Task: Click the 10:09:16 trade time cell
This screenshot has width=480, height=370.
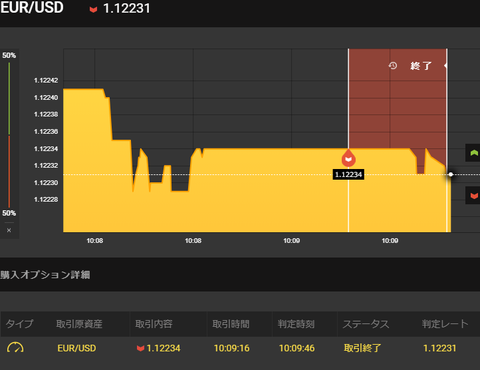Action: 232,348
